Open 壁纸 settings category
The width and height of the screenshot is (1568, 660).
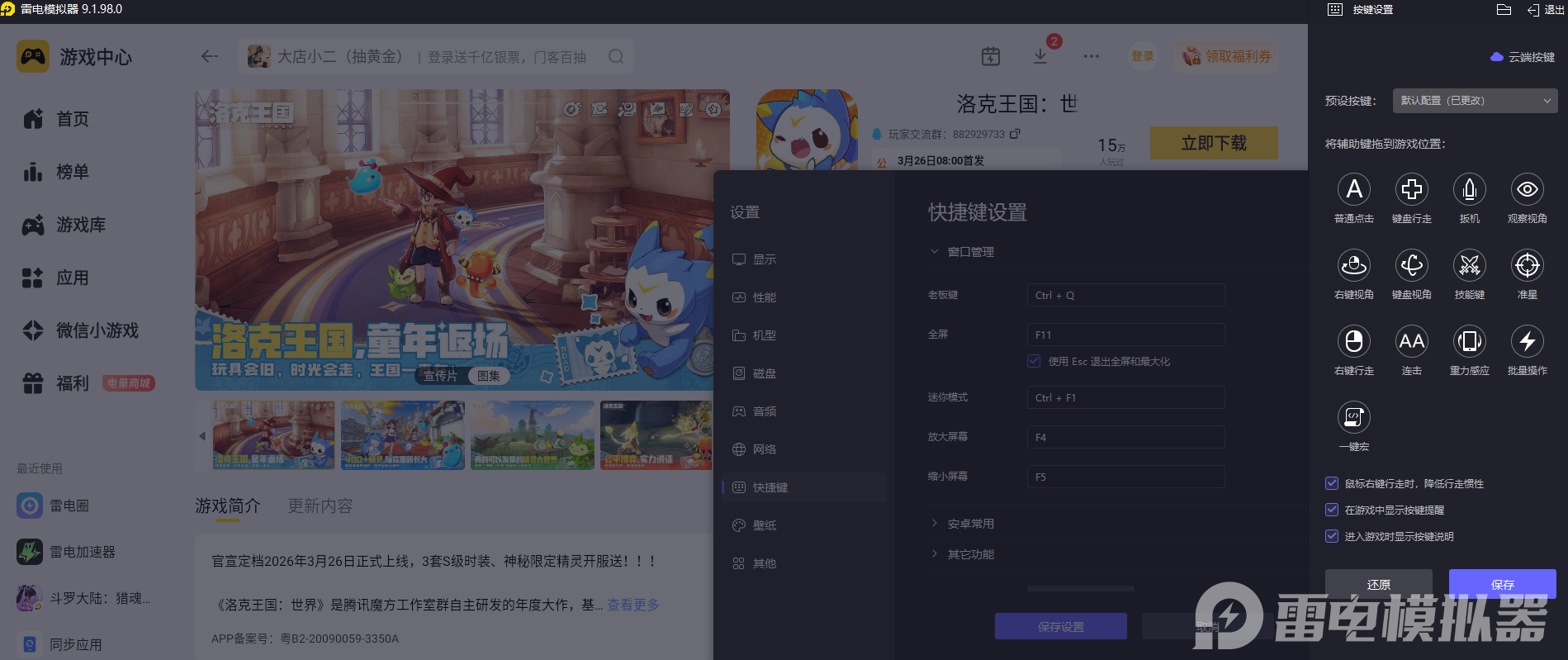coord(804,525)
